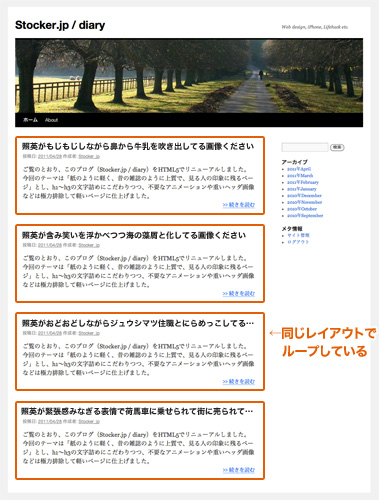
Task: Click 続きを読む in the 含み笑い post
Action: (239, 293)
